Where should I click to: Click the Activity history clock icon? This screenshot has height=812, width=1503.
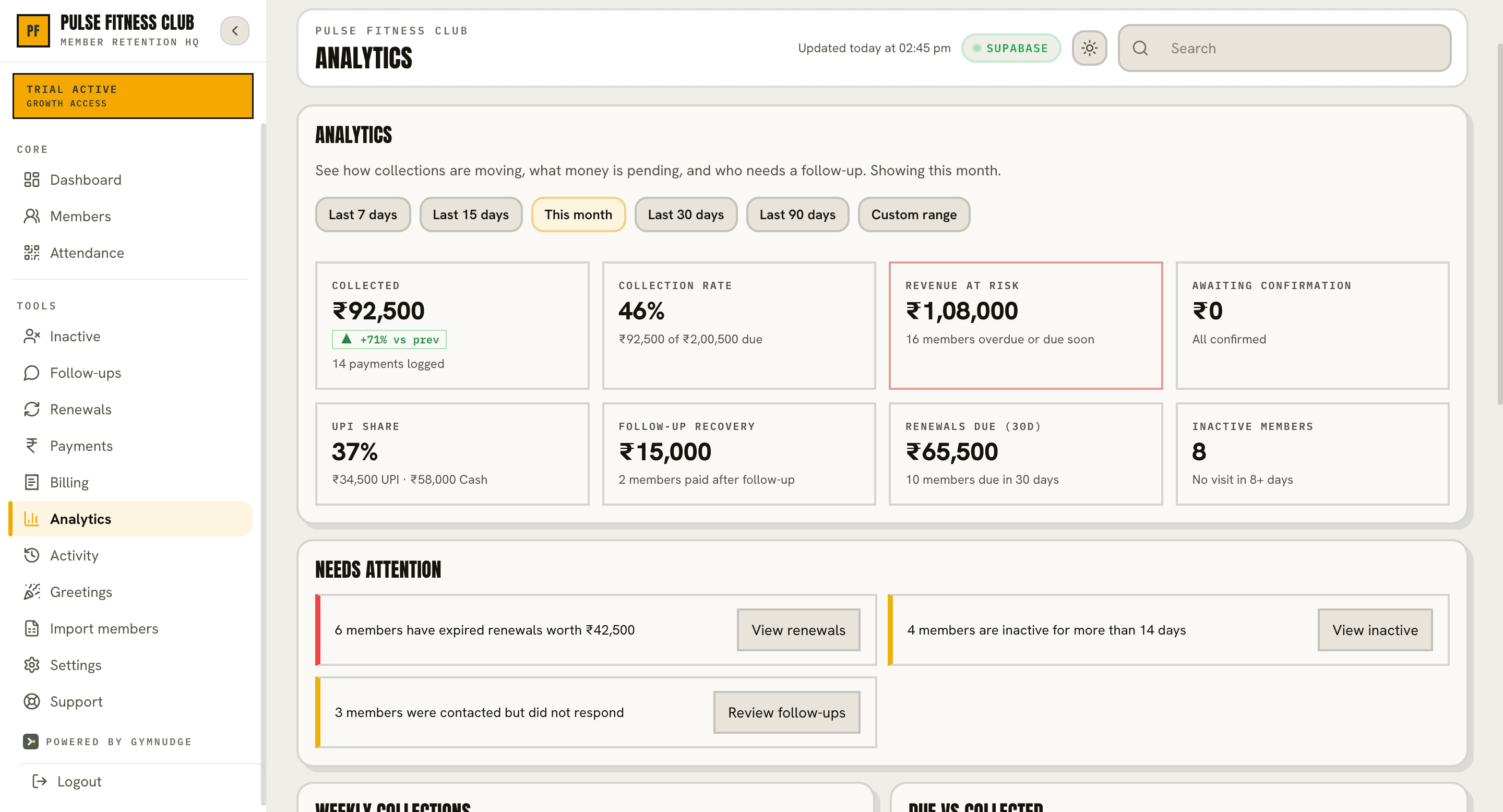tap(31, 555)
